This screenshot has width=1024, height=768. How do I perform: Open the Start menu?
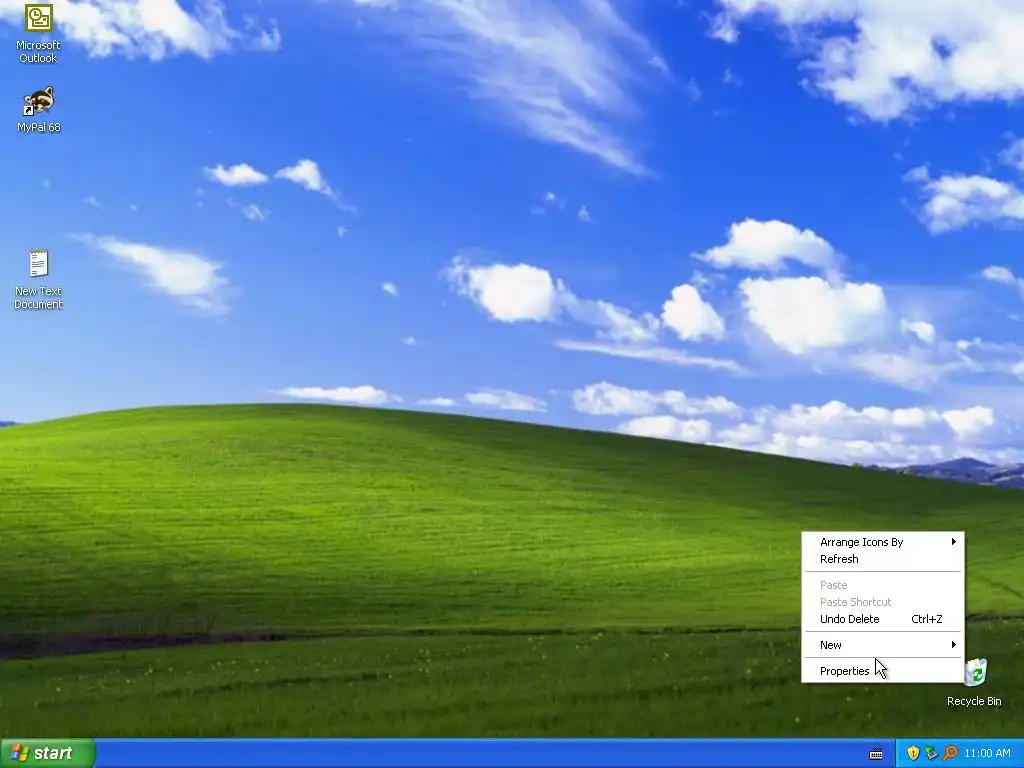pyautogui.click(x=48, y=753)
